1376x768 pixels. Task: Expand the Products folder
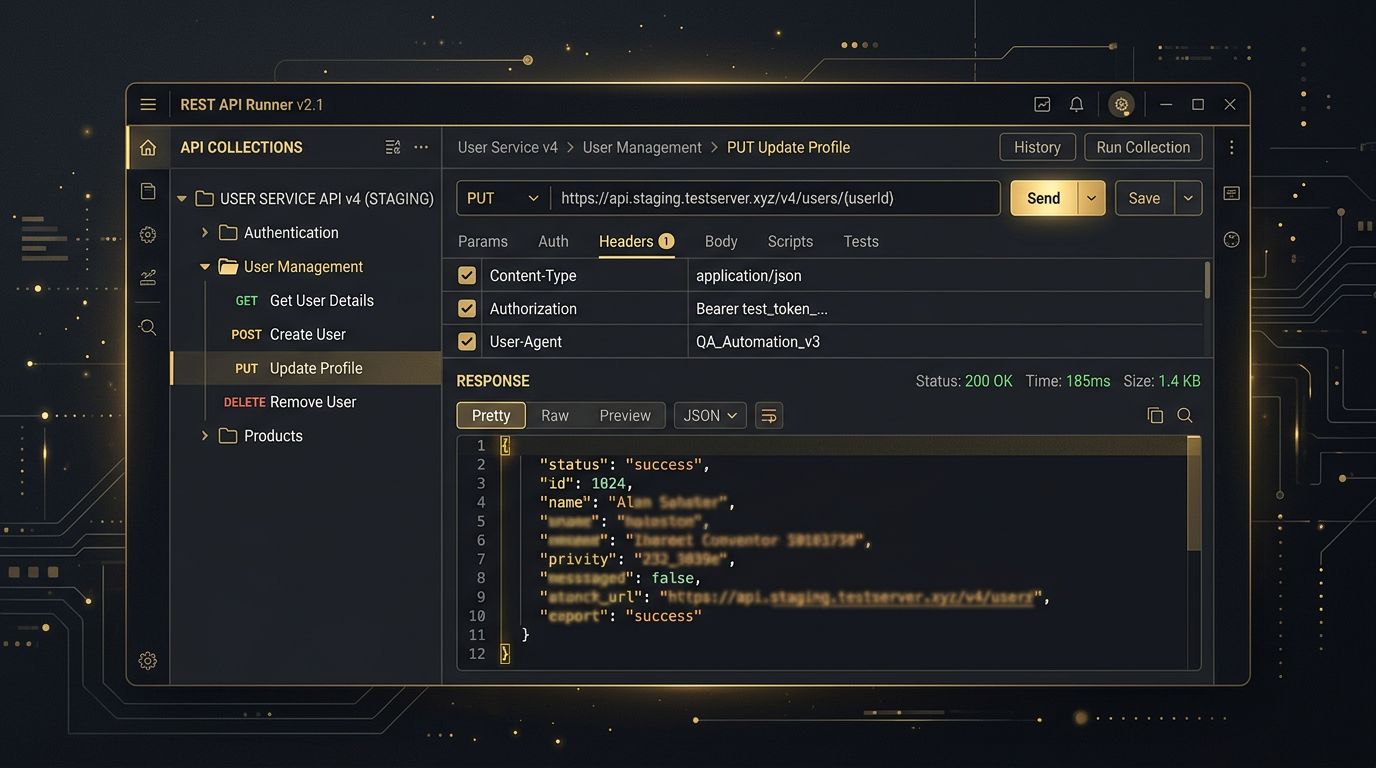[x=204, y=435]
